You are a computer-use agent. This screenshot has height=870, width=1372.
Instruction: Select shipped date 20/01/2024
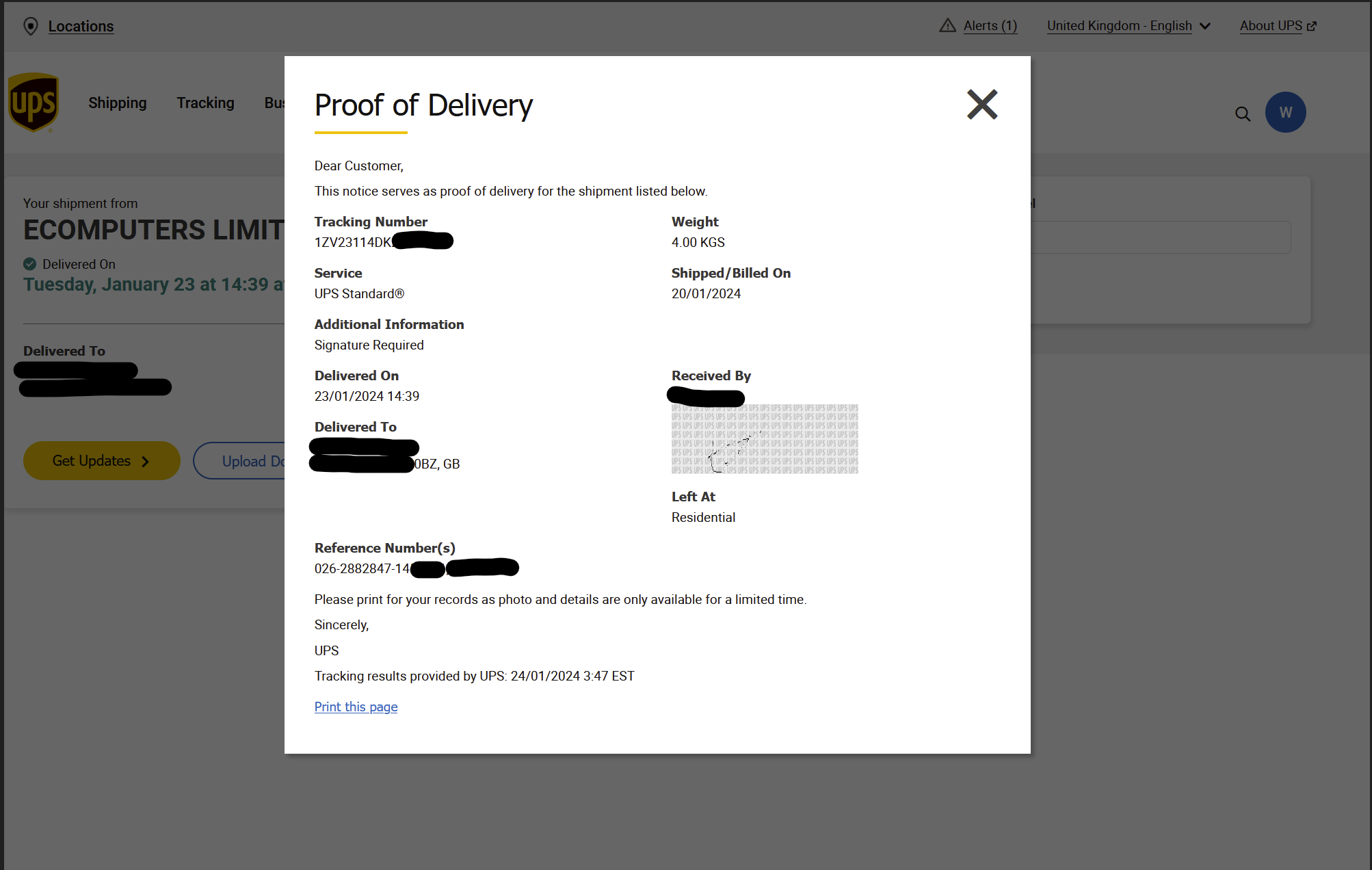706,293
